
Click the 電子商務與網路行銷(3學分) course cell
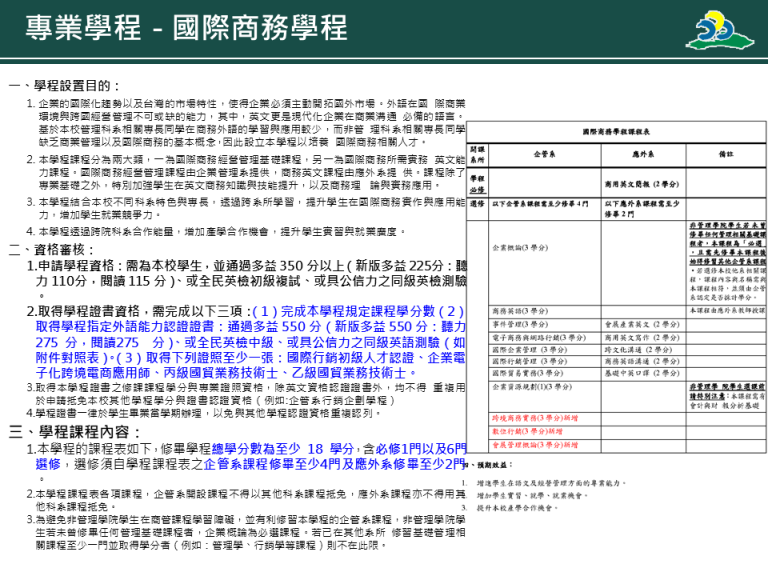tap(544, 337)
